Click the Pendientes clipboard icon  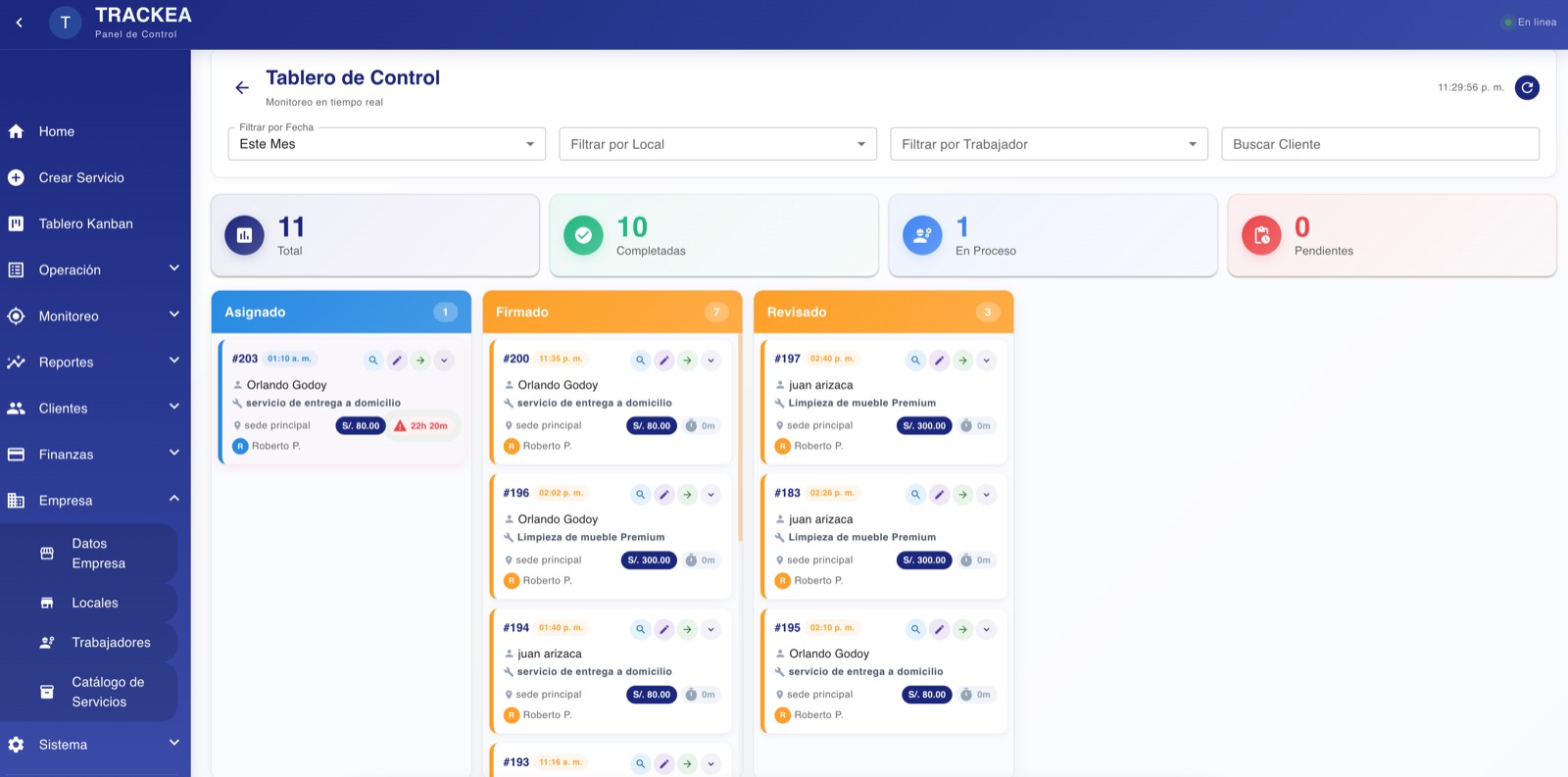1261,235
